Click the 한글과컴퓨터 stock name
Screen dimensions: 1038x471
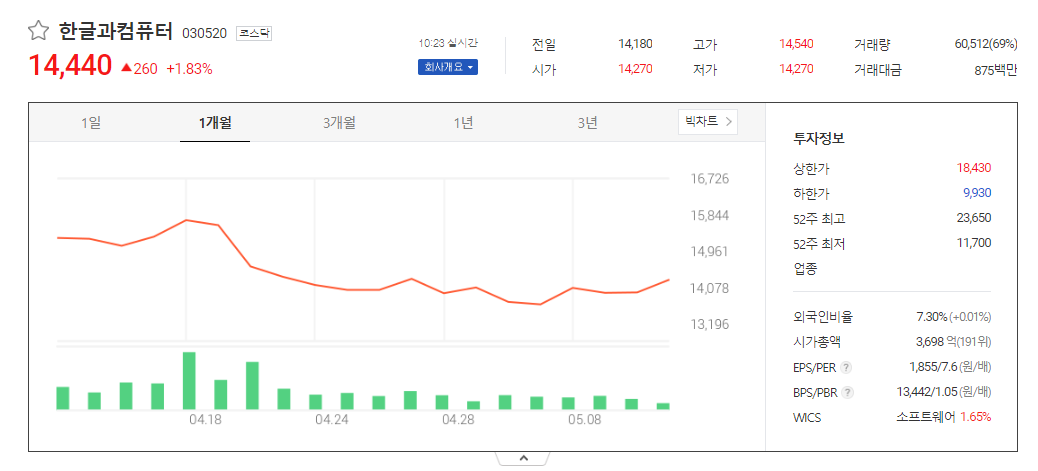115,31
